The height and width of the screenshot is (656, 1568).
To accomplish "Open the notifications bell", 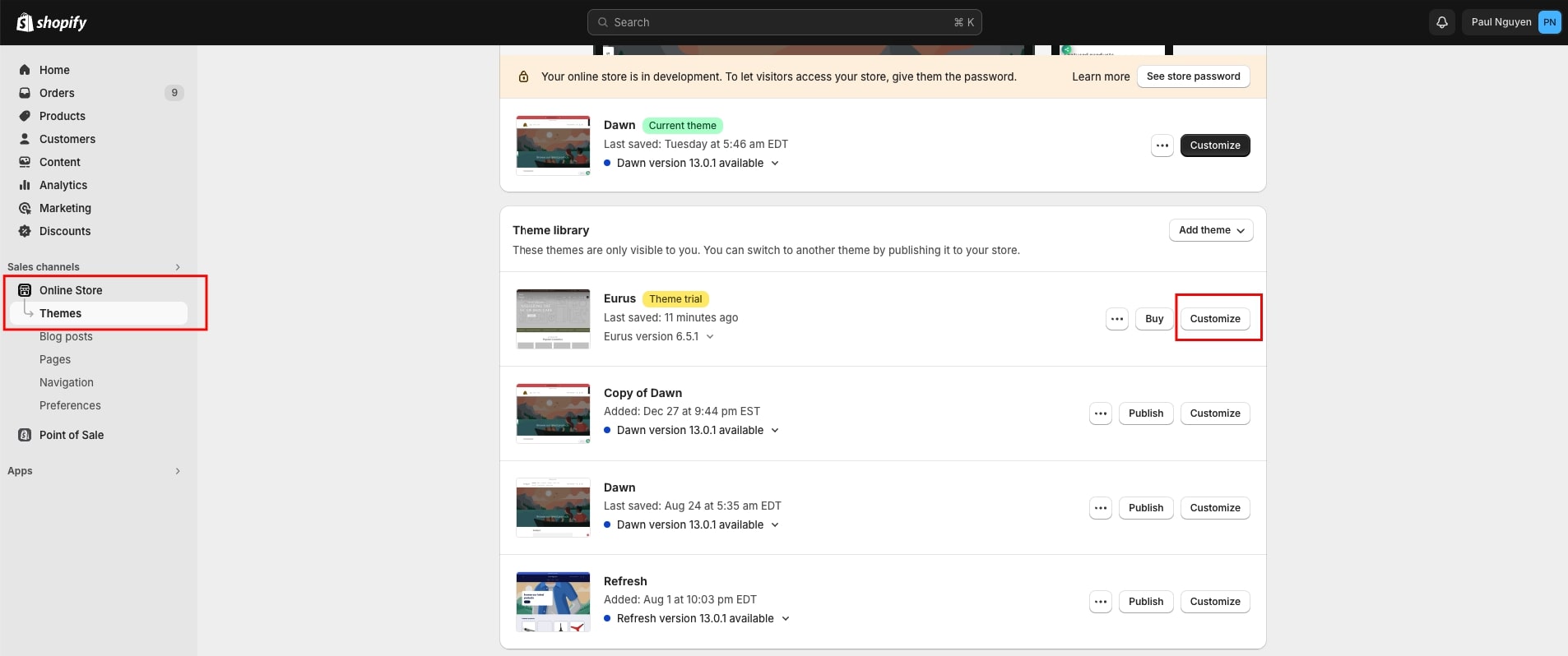I will [x=1441, y=22].
